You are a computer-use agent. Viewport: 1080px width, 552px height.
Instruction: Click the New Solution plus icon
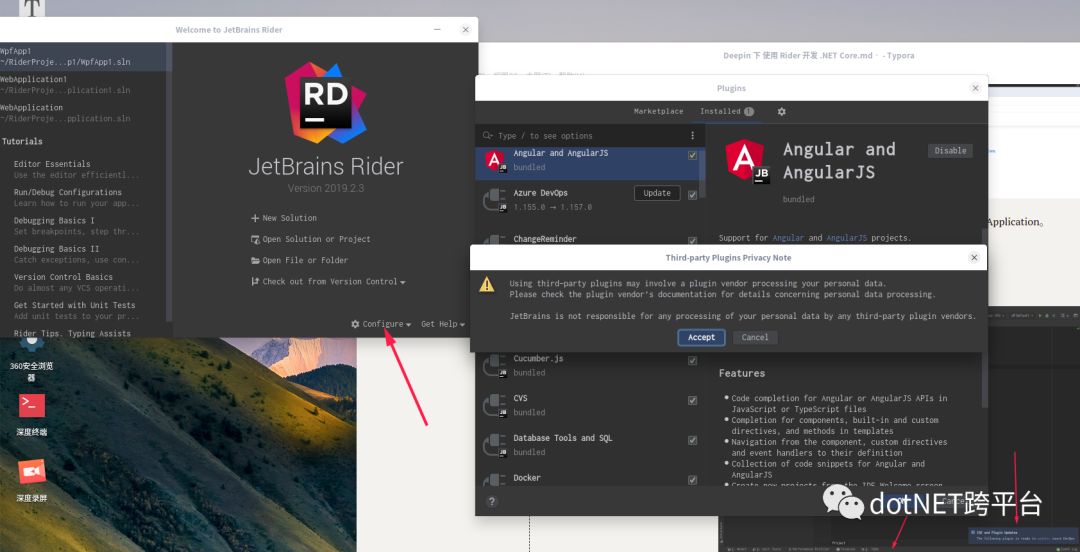tap(255, 218)
